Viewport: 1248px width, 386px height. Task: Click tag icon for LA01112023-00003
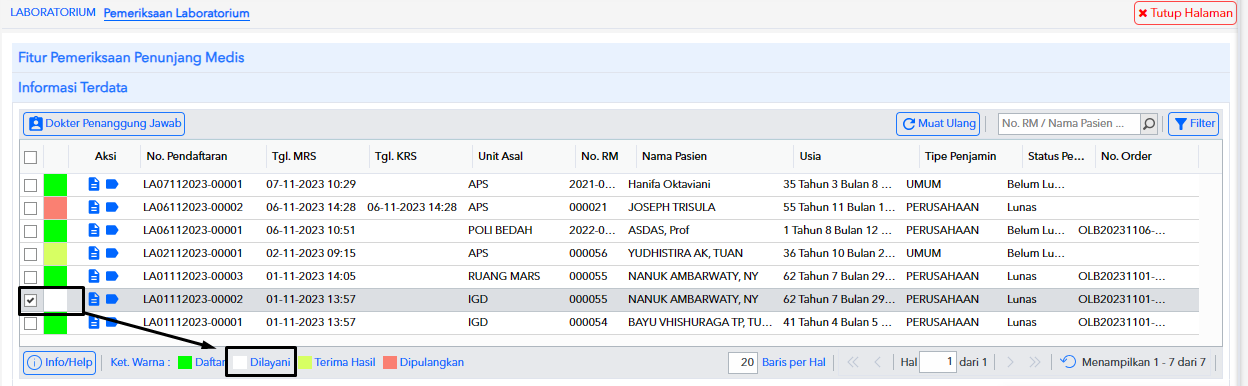coord(111,276)
